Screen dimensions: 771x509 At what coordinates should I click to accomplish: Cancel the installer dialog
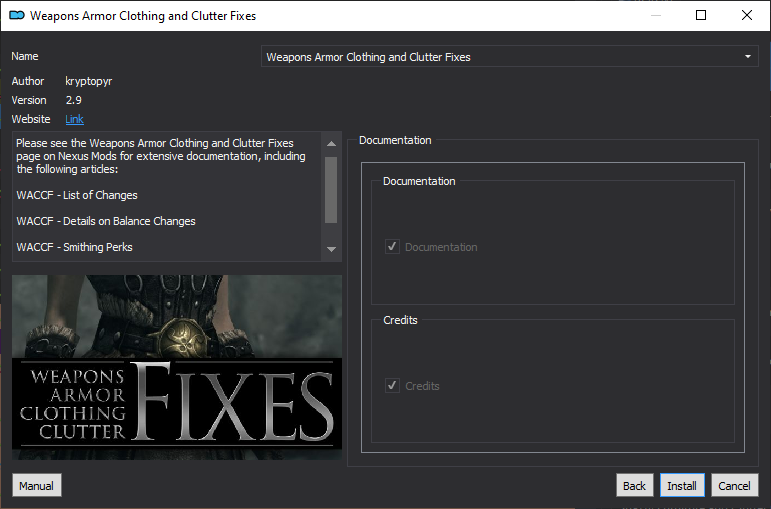(x=734, y=485)
